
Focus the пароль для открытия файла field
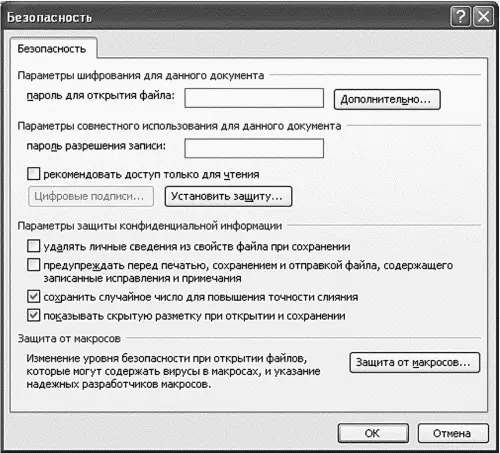tap(254, 98)
